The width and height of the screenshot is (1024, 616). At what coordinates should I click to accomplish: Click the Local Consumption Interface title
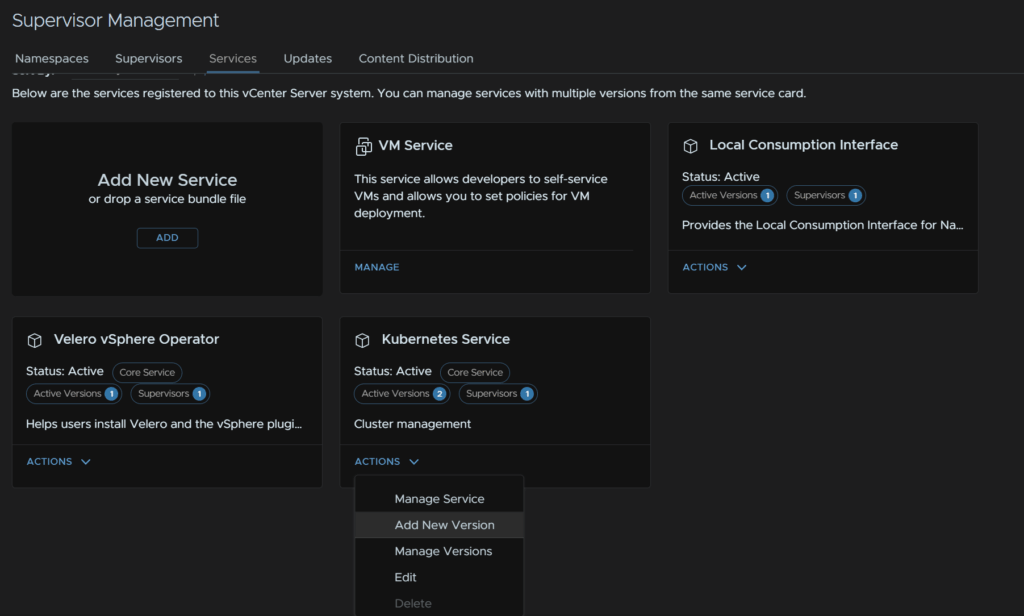(x=803, y=145)
